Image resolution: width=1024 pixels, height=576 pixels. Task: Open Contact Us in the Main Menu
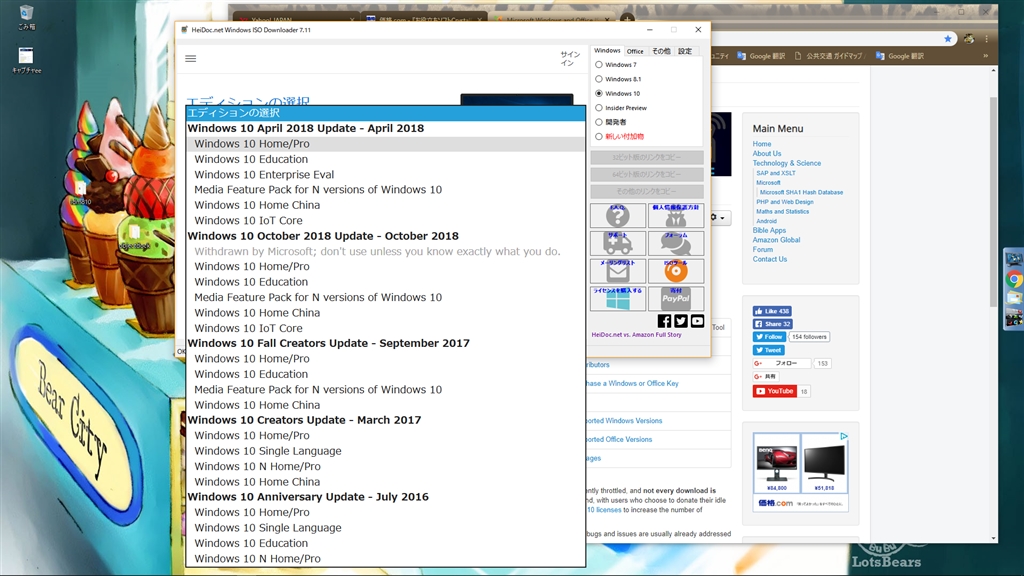click(x=769, y=259)
